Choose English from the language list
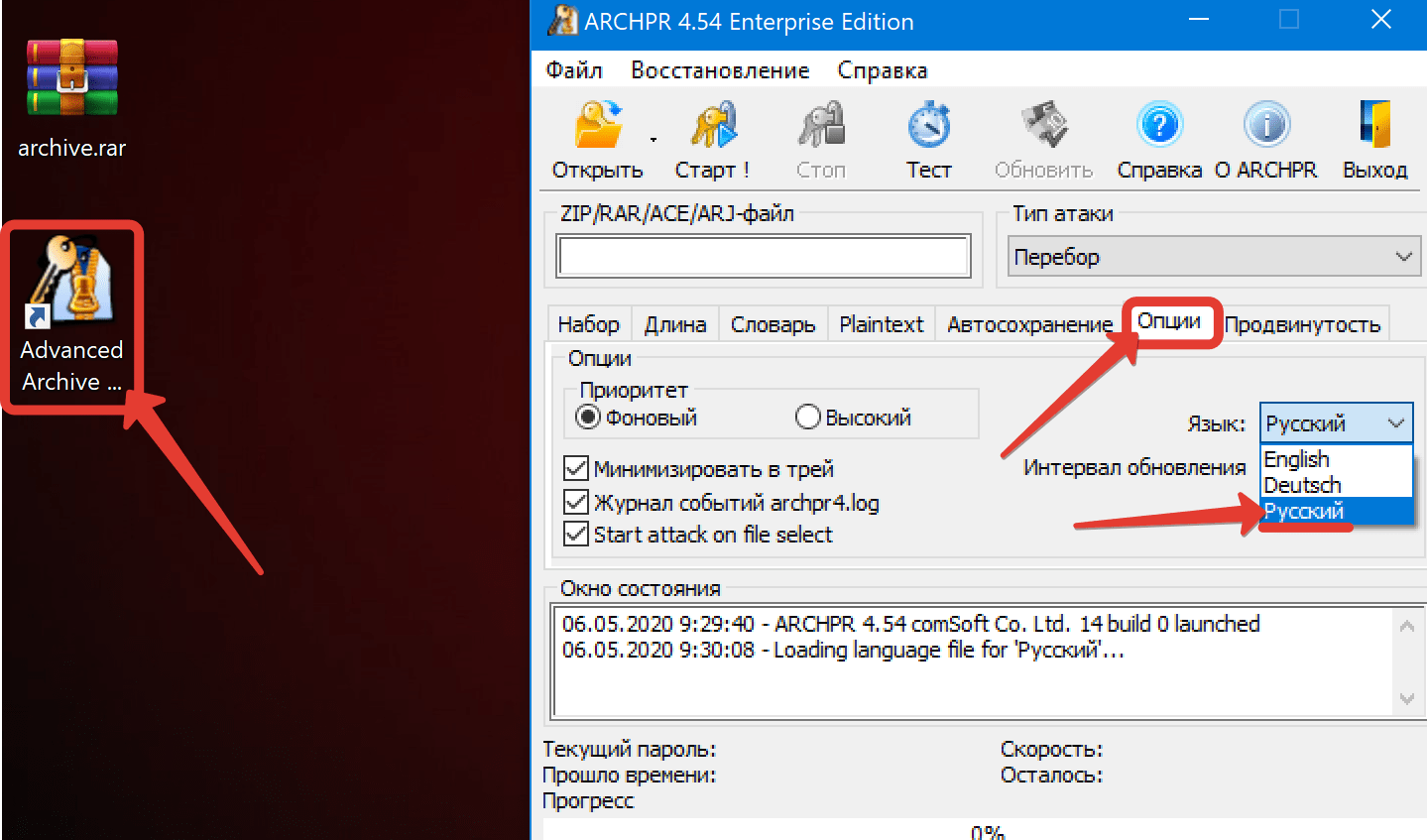 click(x=1336, y=459)
